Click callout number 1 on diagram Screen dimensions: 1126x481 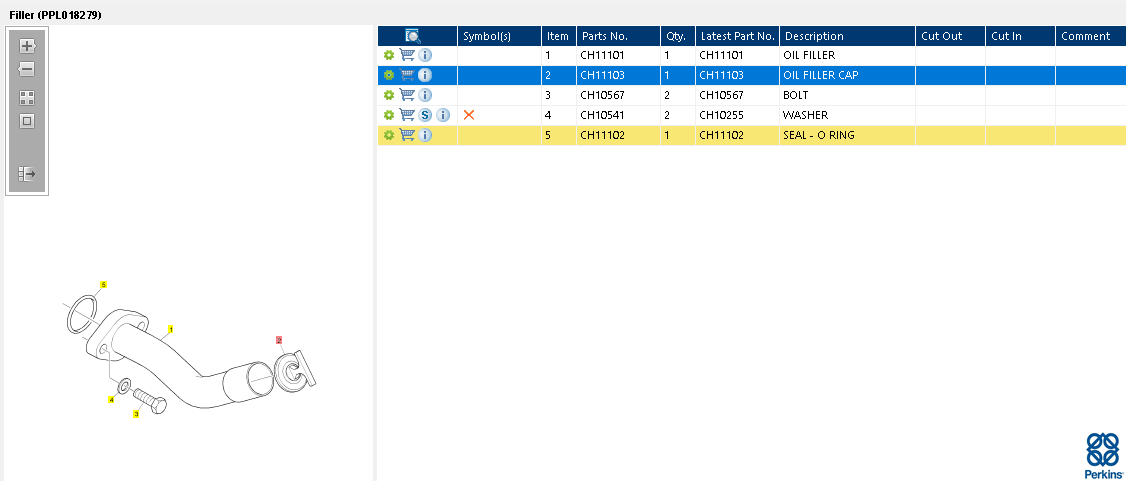click(171, 329)
